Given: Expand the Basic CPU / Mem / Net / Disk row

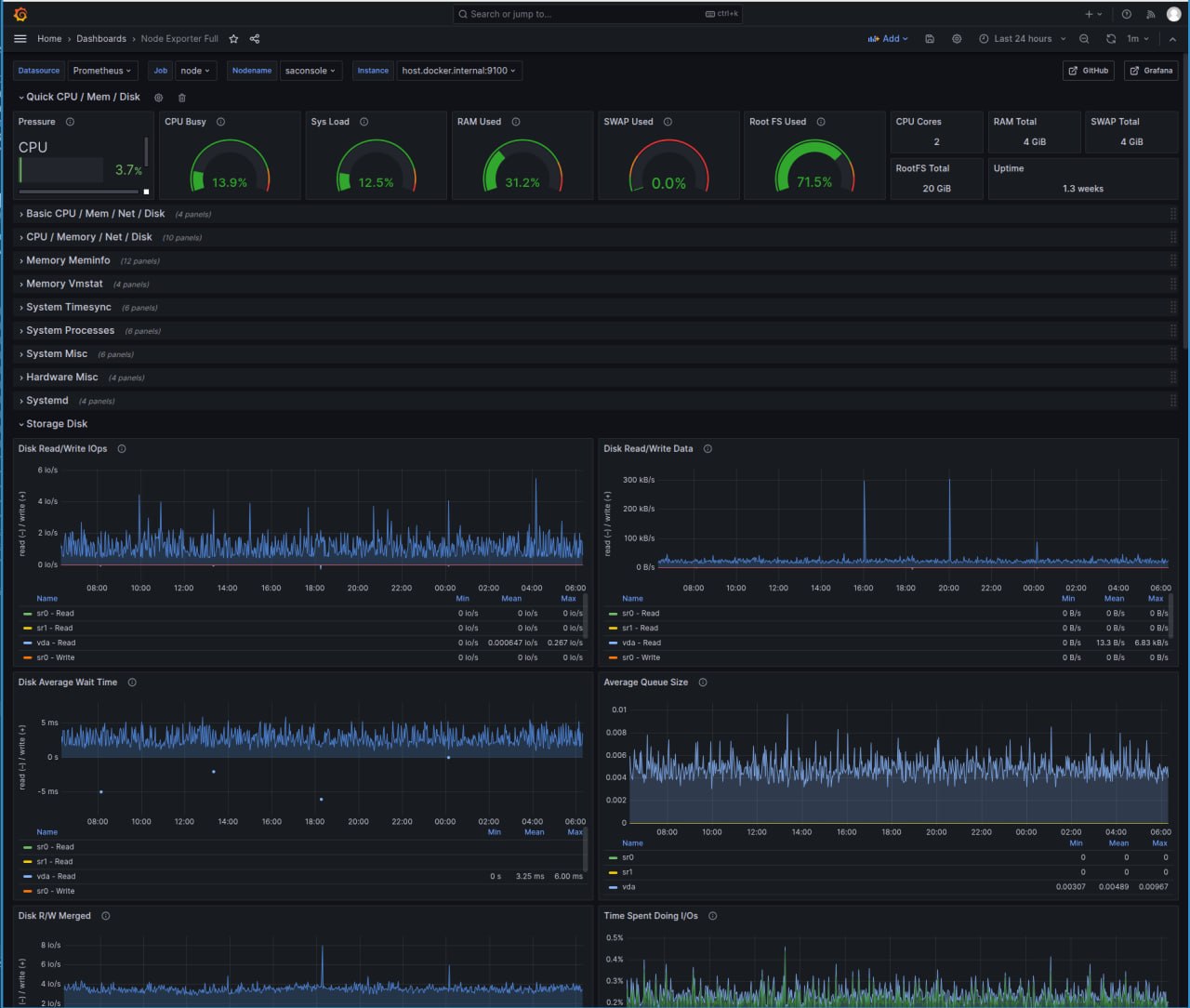Looking at the screenshot, I should coord(91,214).
